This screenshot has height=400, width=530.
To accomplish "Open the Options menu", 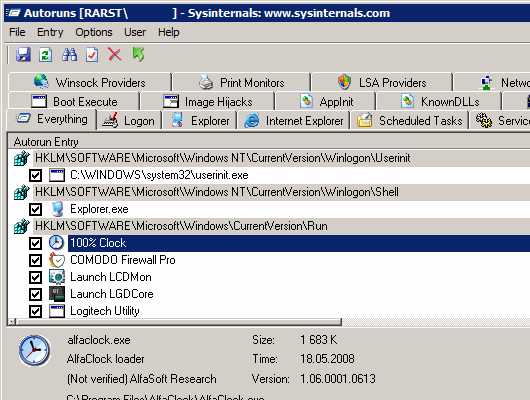I will [94, 32].
